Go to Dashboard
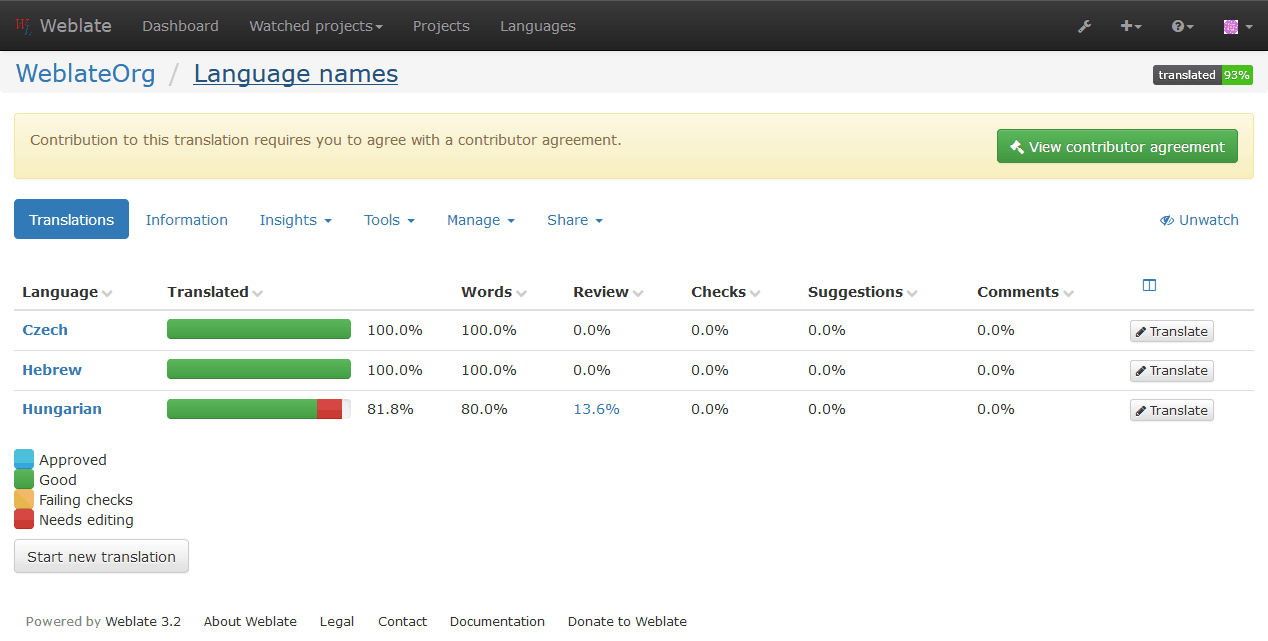This screenshot has height=641, width=1268. point(180,26)
